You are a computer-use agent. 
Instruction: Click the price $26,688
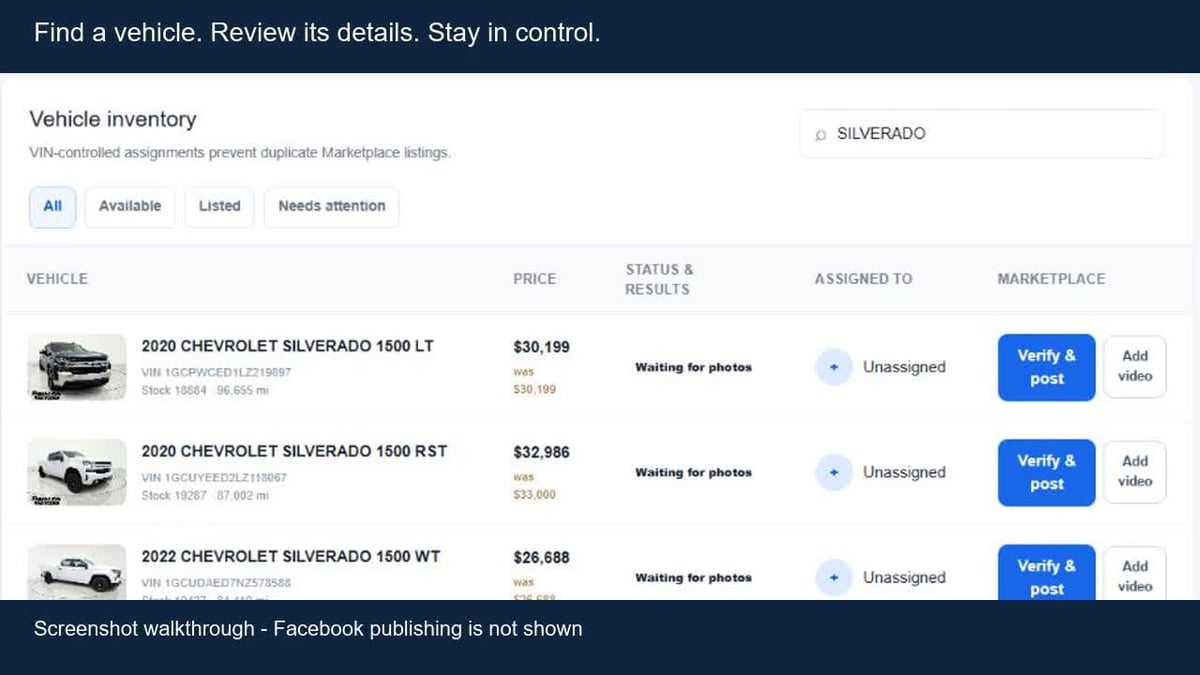[x=541, y=557]
